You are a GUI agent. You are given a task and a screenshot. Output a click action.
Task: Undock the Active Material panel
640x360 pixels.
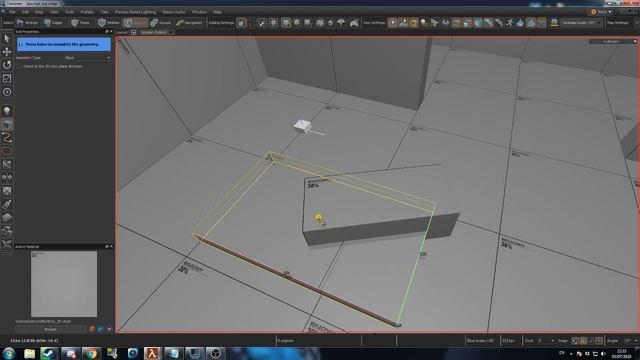(107, 247)
